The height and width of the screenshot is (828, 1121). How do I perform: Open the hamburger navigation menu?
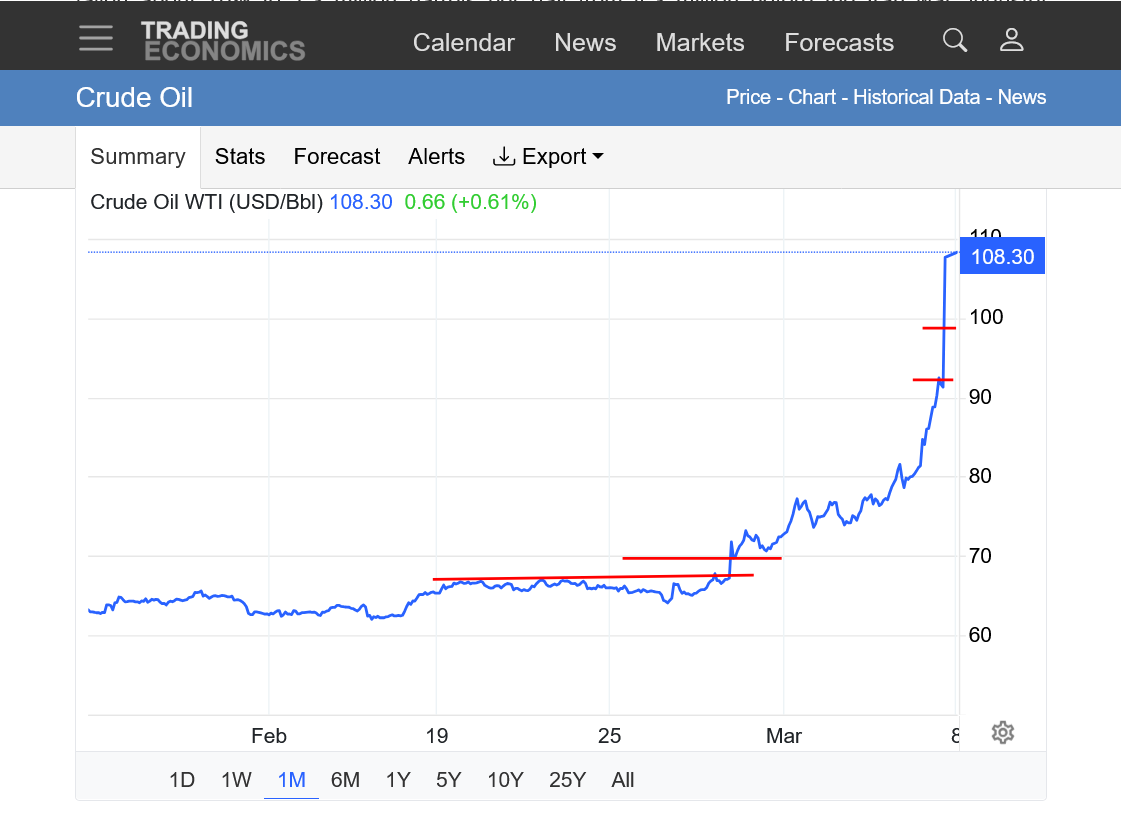pyautogui.click(x=96, y=39)
